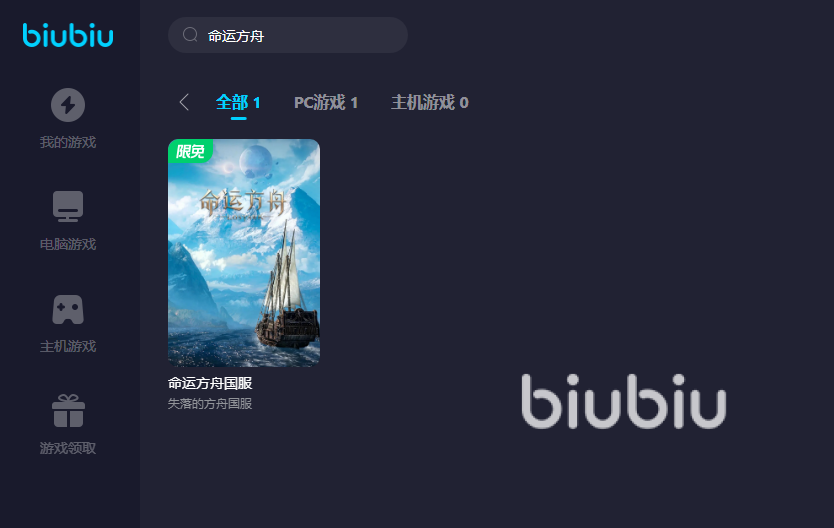Click the 游戏领取 sidebar label
Screen dimensions: 834x528
[68, 449]
